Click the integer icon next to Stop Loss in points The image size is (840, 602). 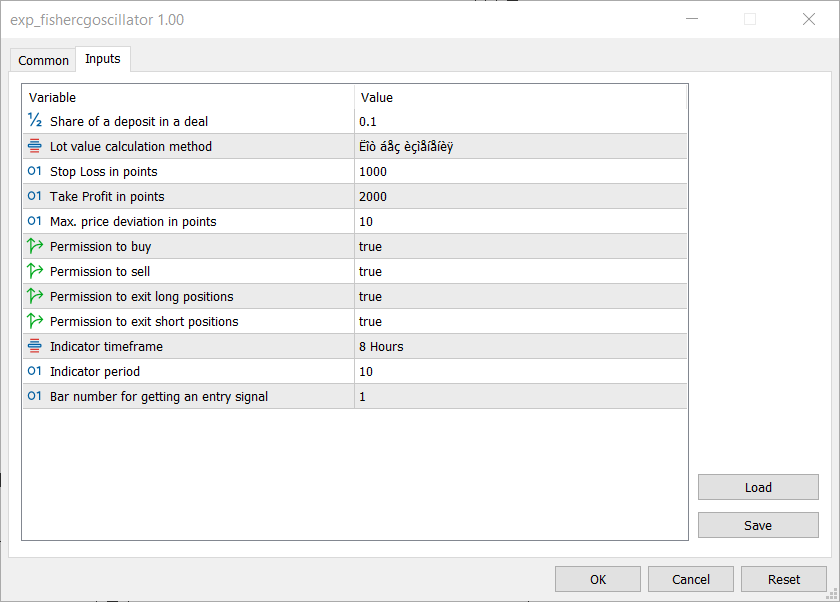pyautogui.click(x=35, y=171)
